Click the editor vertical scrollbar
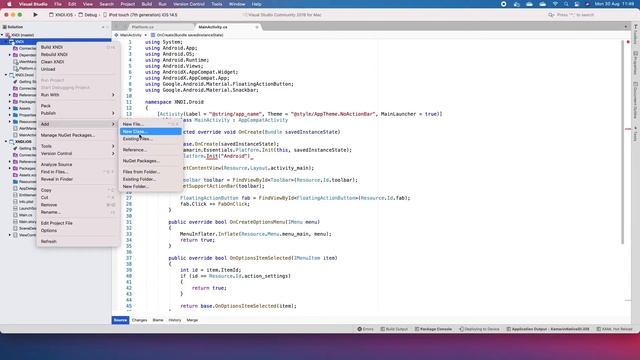 click(x=622, y=143)
